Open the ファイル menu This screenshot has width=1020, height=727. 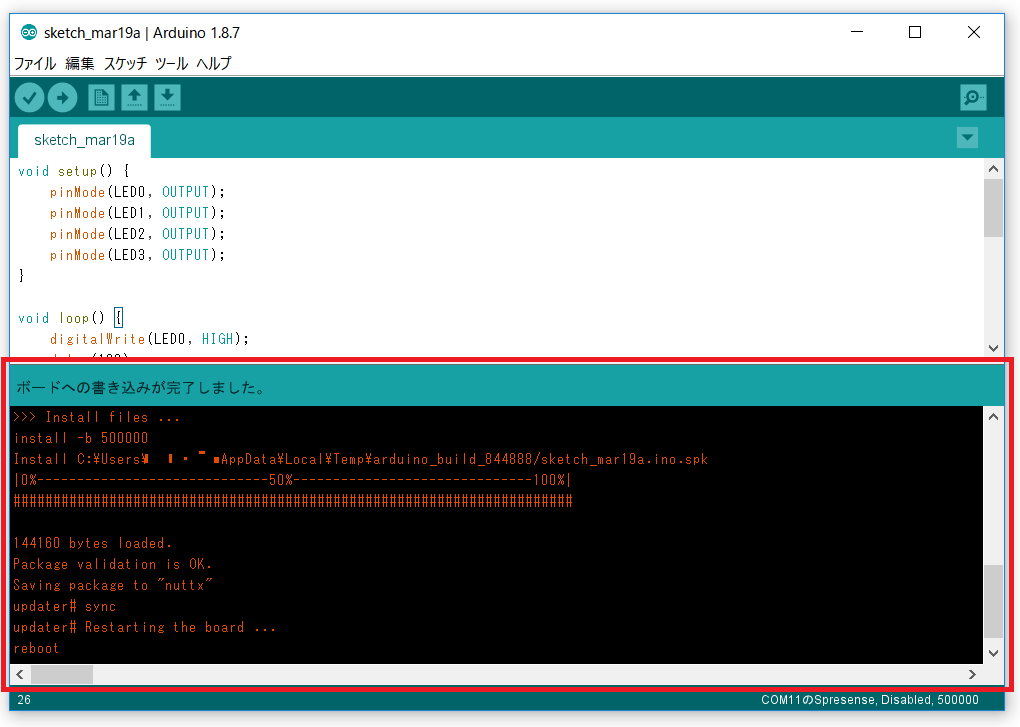coord(35,63)
